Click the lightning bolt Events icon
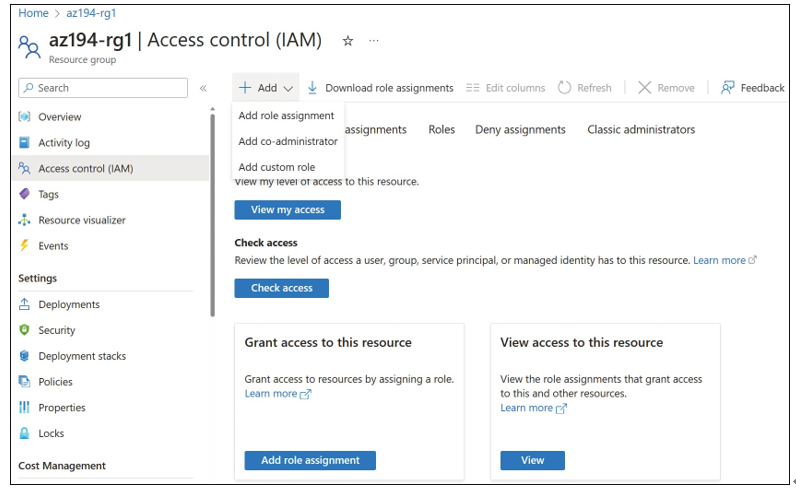Image resolution: width=796 pixels, height=490 pixels. click(24, 246)
